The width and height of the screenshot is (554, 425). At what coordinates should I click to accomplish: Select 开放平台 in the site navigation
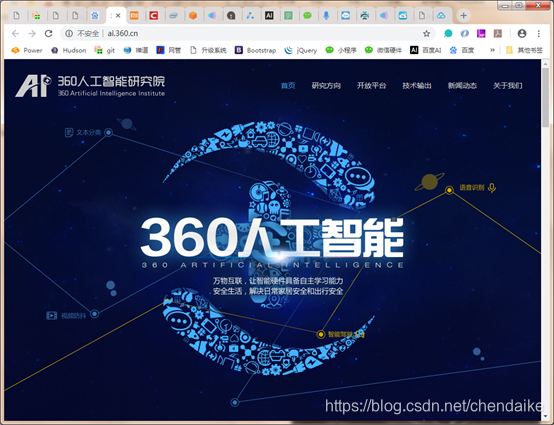pos(371,85)
